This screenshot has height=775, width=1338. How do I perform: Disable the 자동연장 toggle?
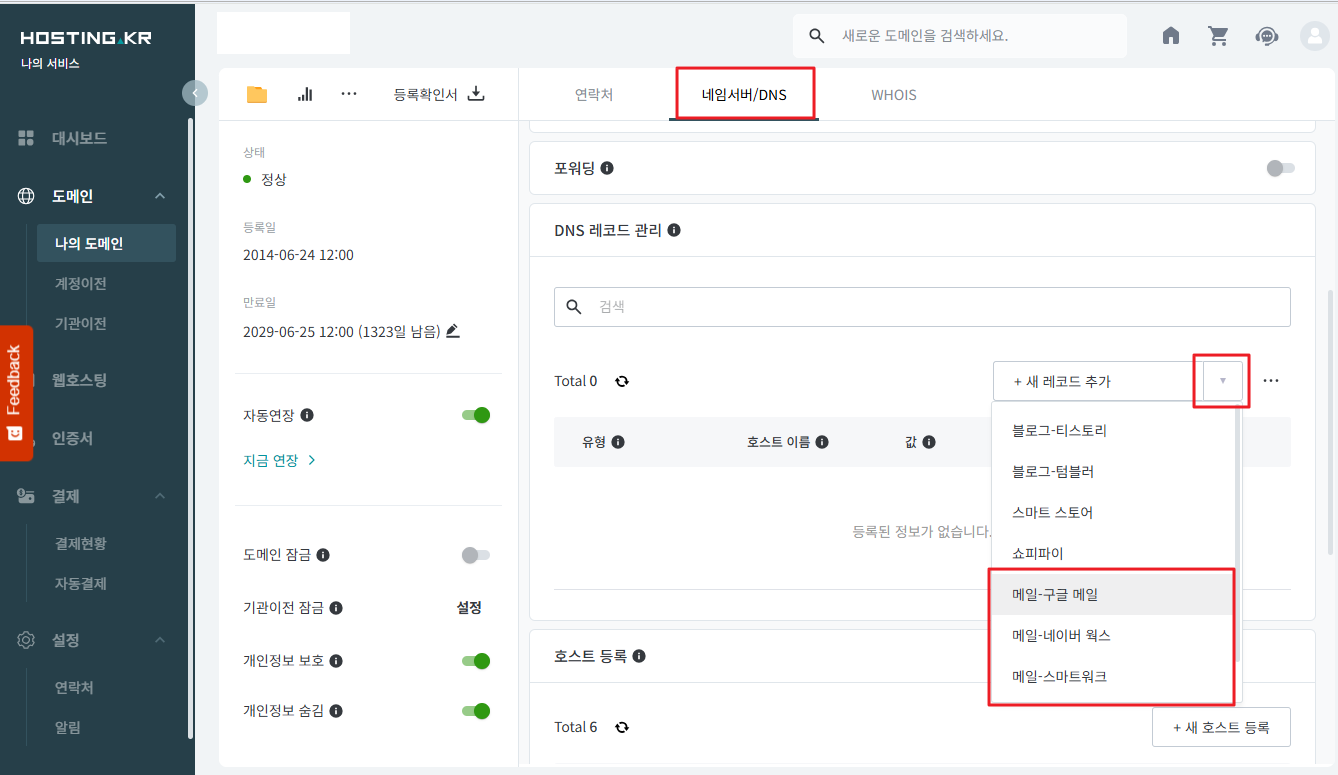click(476, 415)
